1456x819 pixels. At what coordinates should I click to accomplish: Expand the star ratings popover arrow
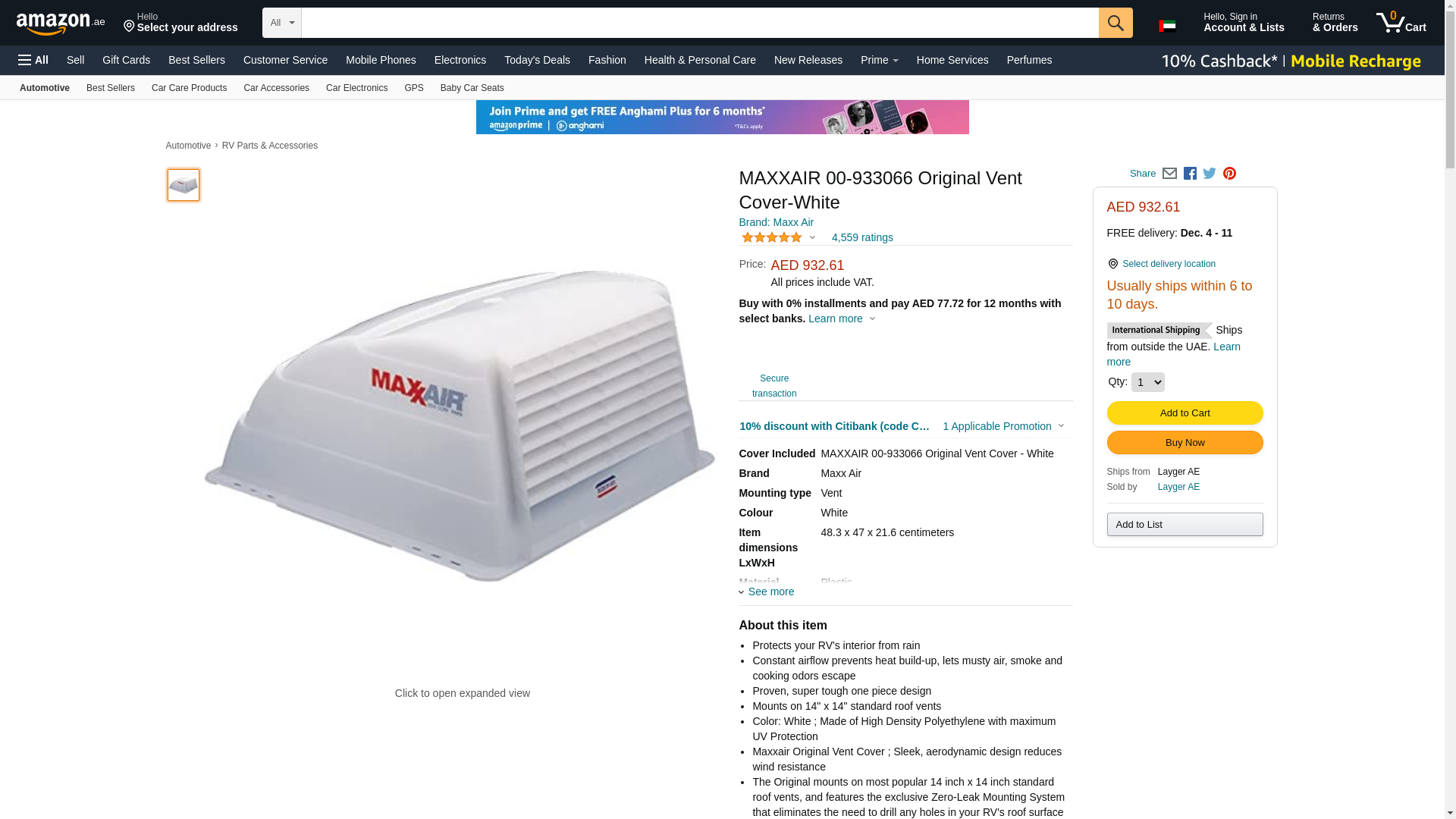tap(812, 237)
